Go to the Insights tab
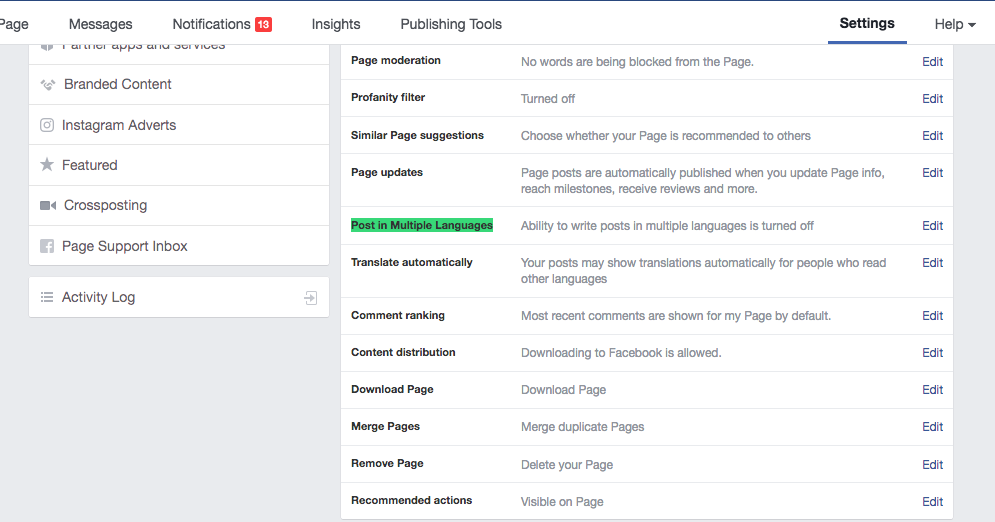995x522 pixels. pos(336,24)
